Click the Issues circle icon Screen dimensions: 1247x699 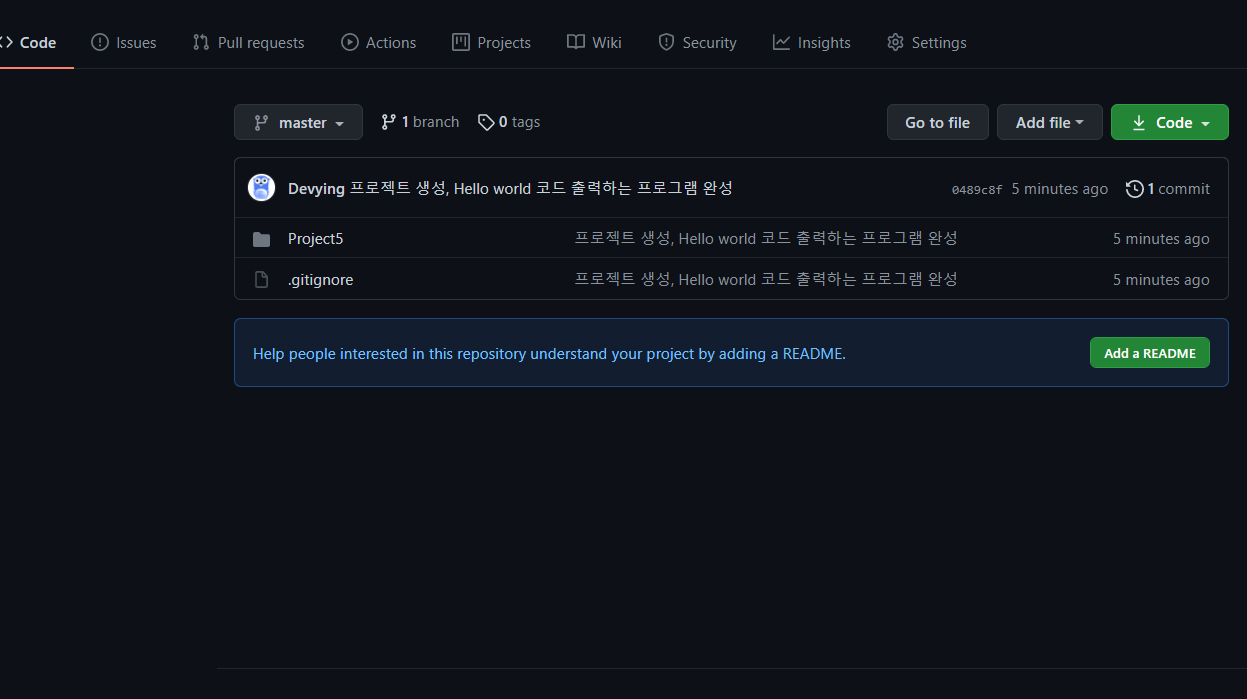pyautogui.click(x=100, y=42)
